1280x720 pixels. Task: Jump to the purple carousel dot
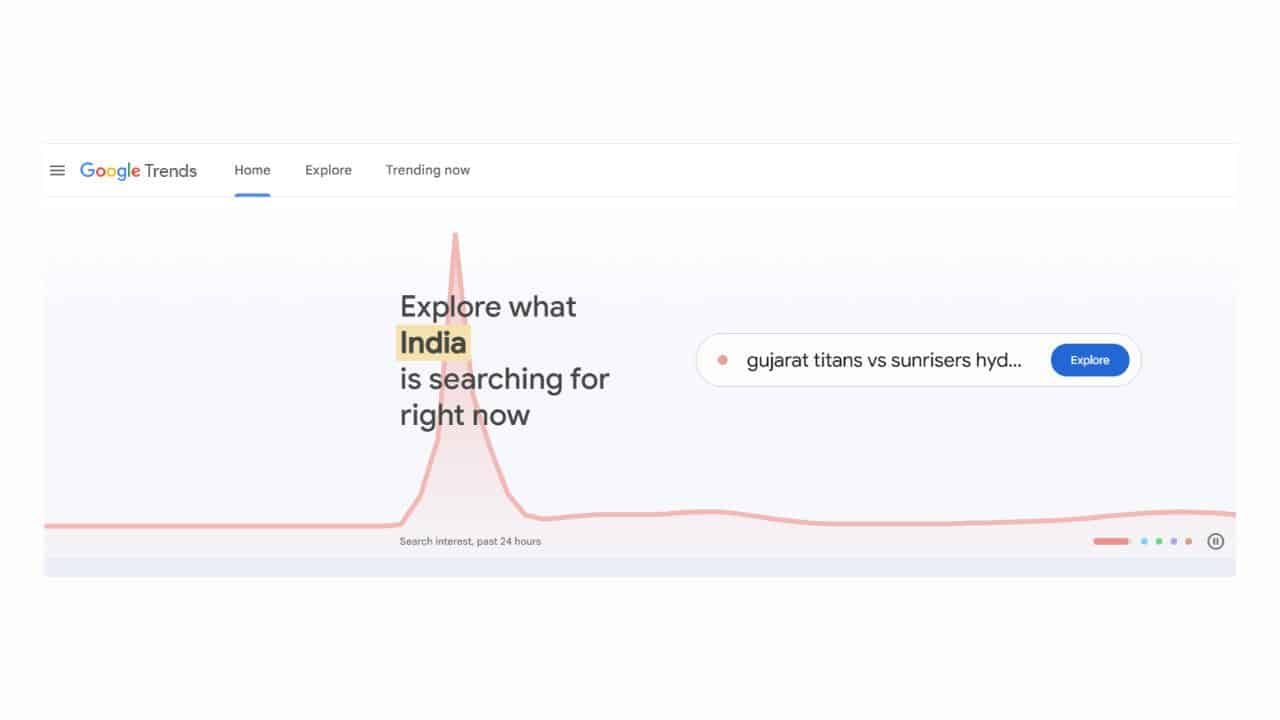[x=1174, y=541]
